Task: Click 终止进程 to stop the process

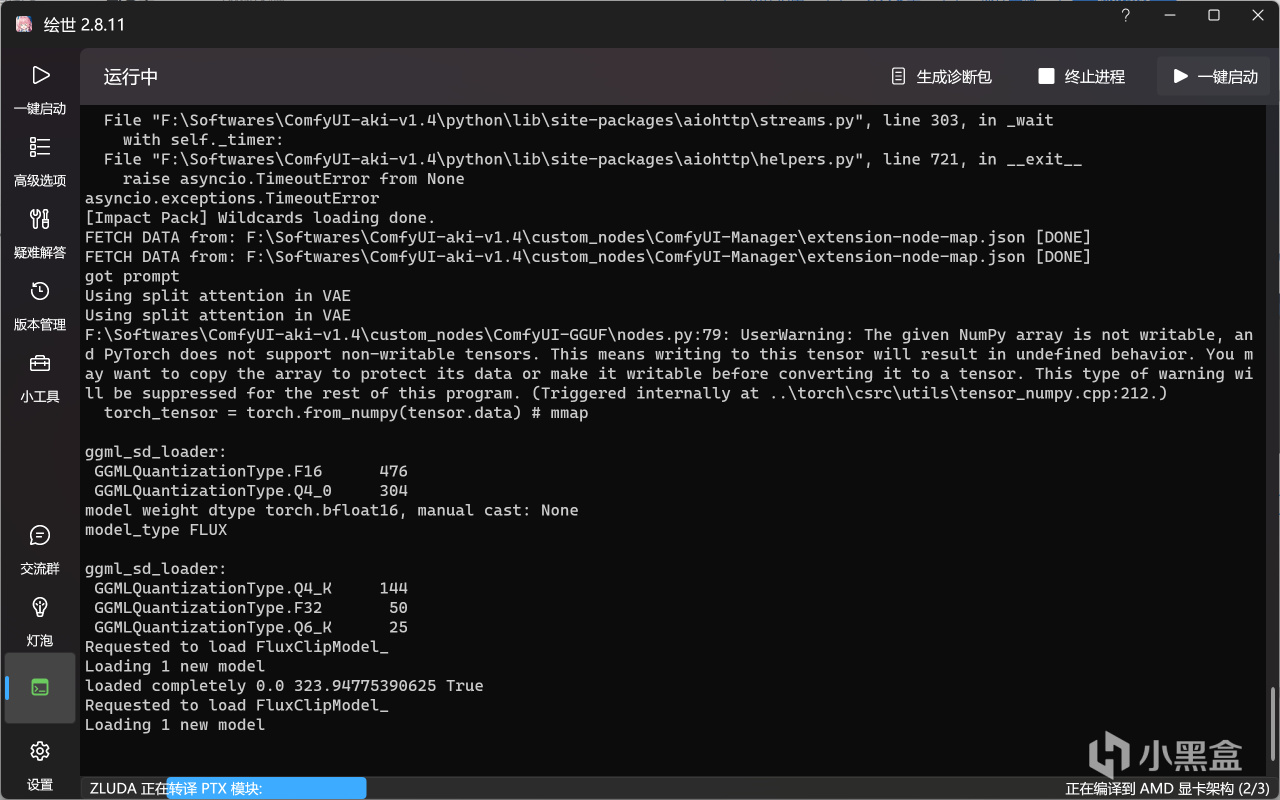Action: (1081, 77)
